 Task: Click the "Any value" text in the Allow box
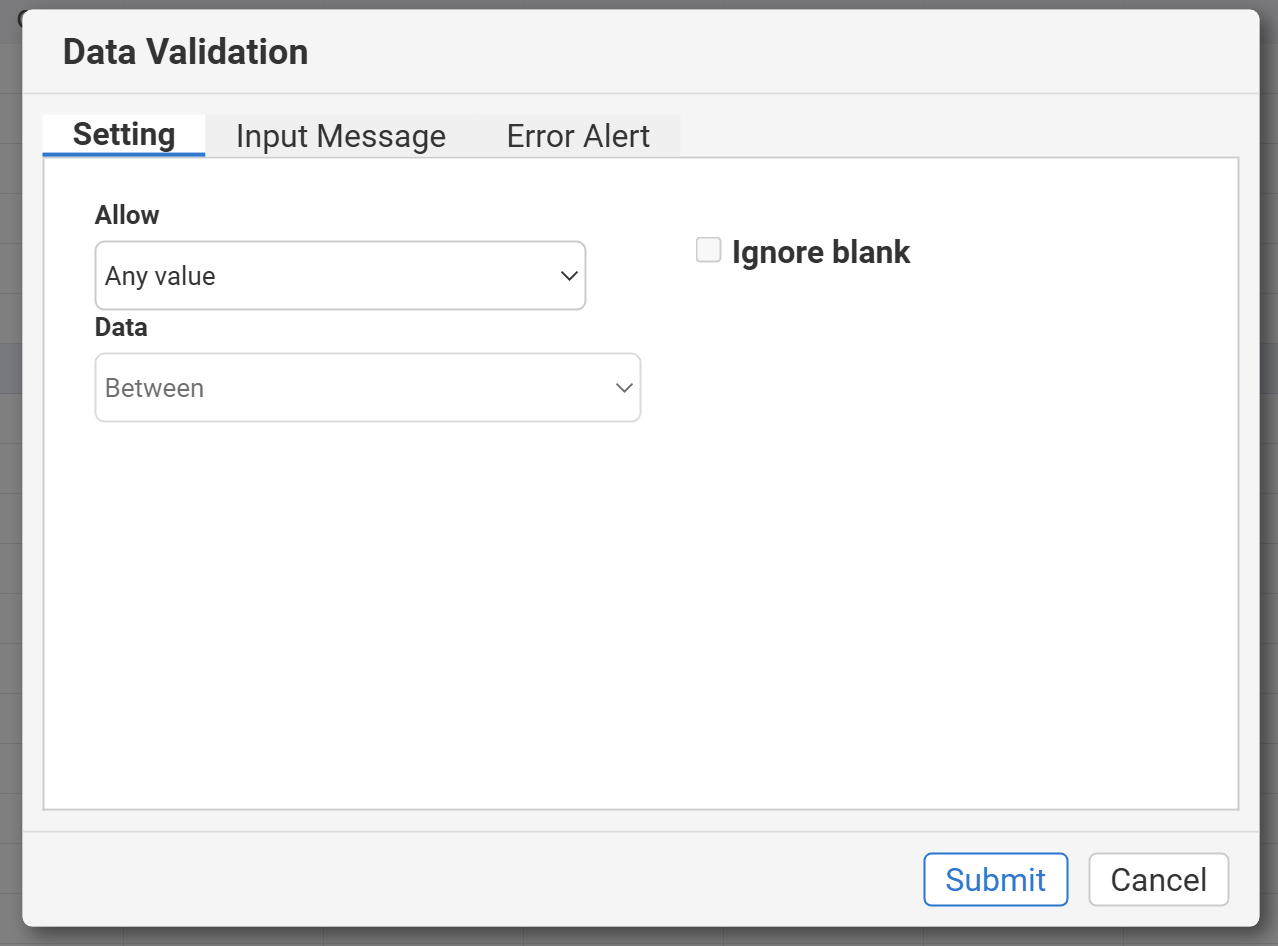(x=160, y=276)
